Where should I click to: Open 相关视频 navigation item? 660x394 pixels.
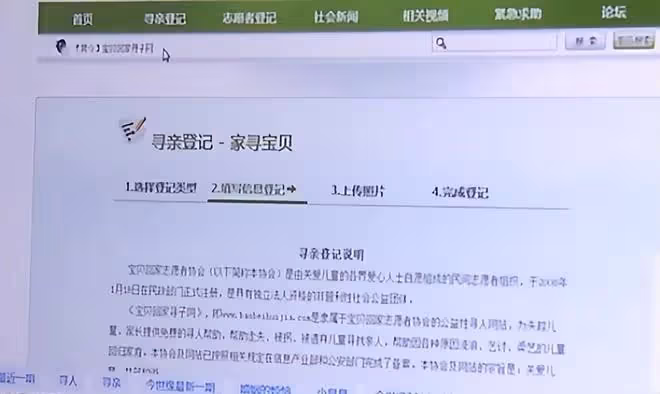click(x=425, y=16)
